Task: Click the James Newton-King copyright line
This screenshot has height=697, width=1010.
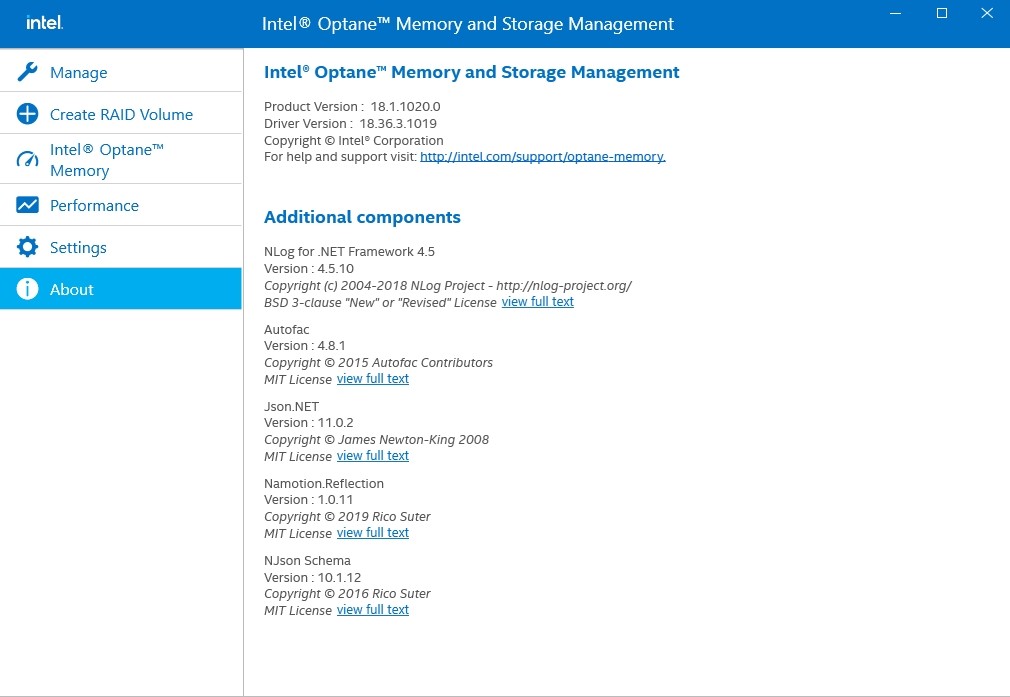Action: click(x=376, y=439)
